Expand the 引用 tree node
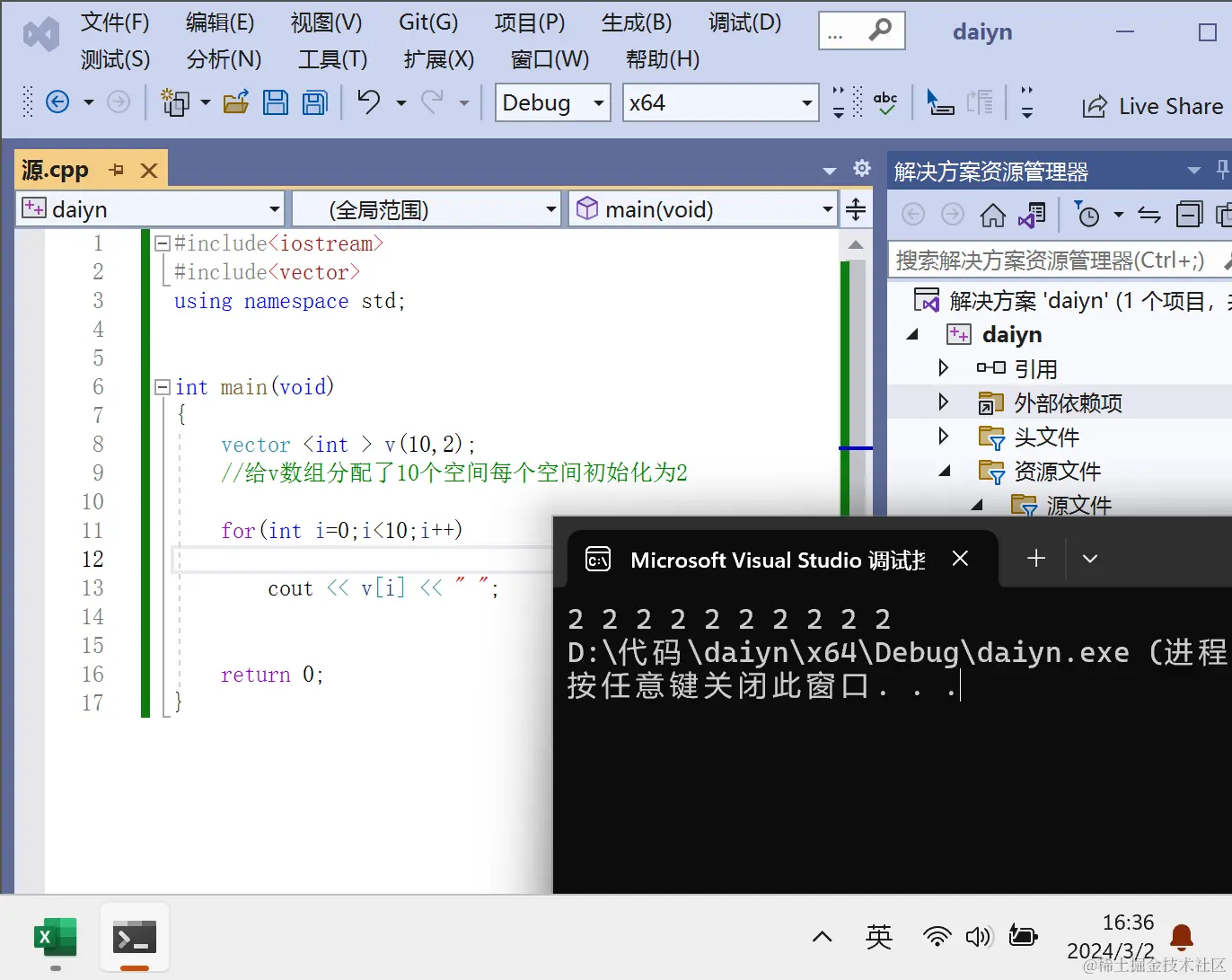 tap(943, 368)
